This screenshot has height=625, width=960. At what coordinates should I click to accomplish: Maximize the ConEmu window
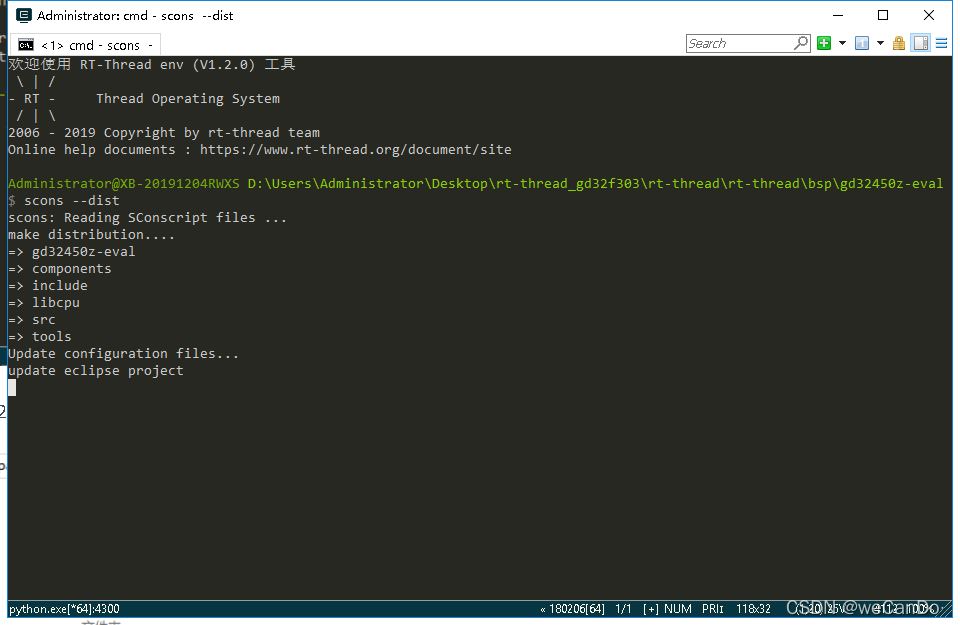pyautogui.click(x=883, y=15)
